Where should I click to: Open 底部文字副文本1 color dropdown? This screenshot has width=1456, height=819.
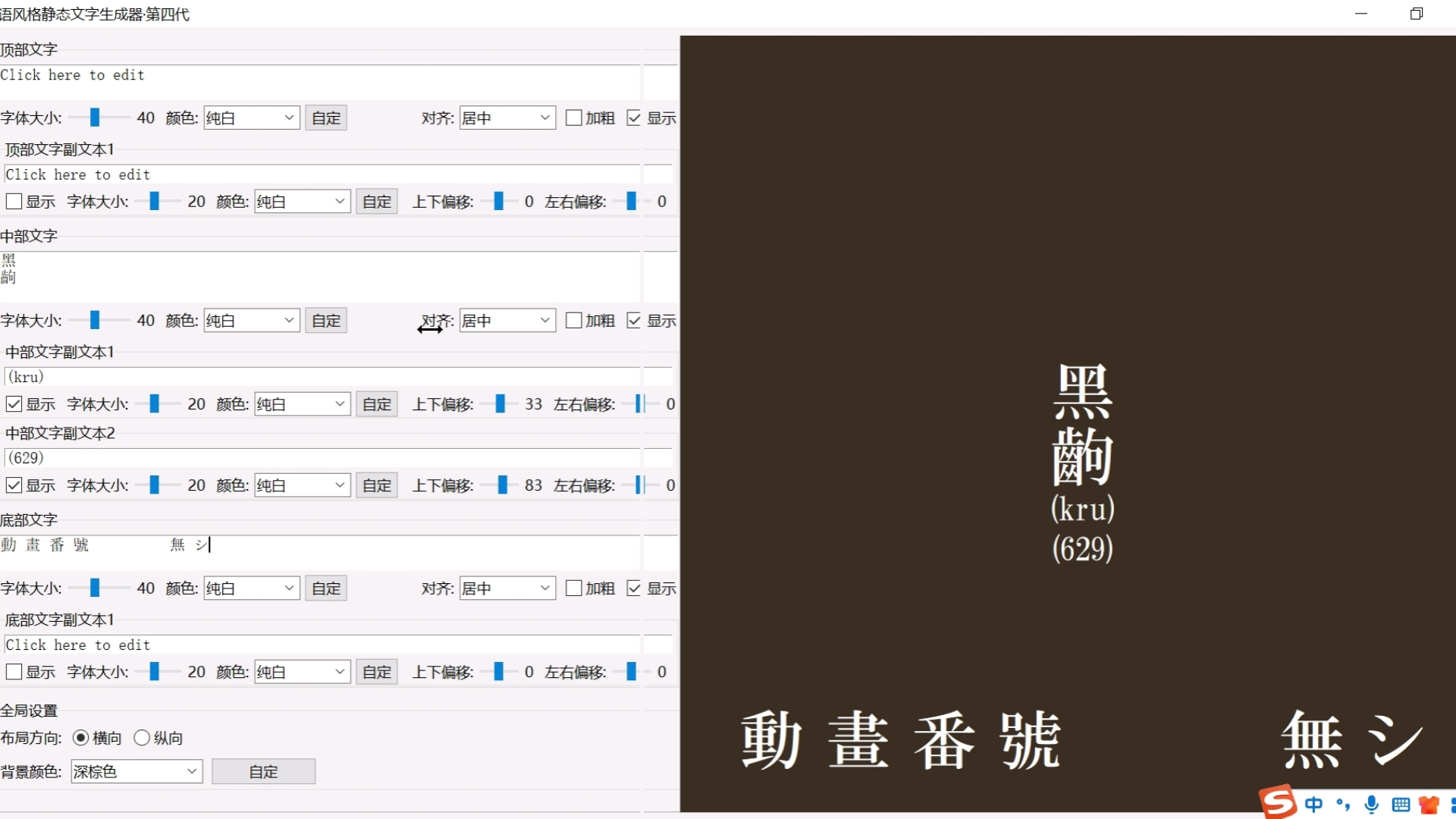[x=303, y=671]
